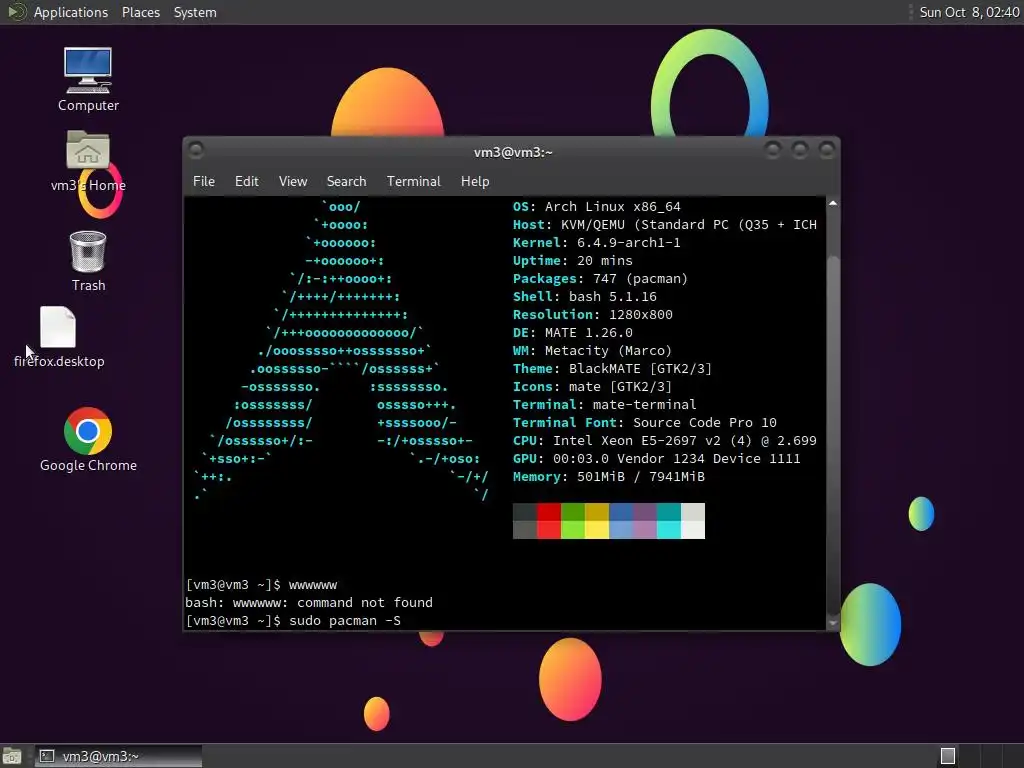The height and width of the screenshot is (768, 1024).
Task: Open the terminal Help menu
Action: (x=475, y=182)
